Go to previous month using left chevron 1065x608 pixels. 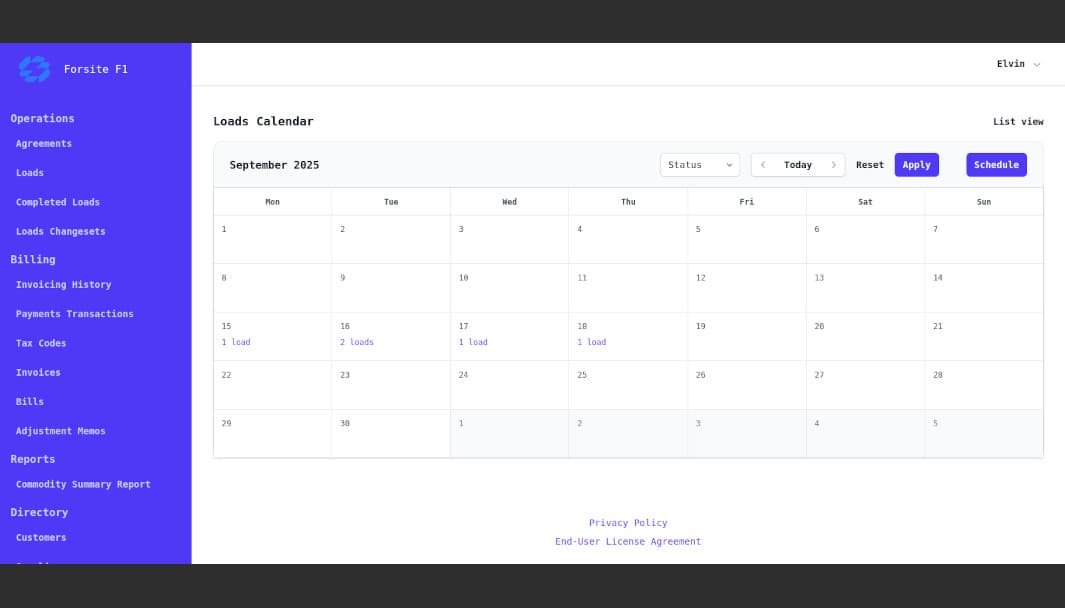point(763,165)
